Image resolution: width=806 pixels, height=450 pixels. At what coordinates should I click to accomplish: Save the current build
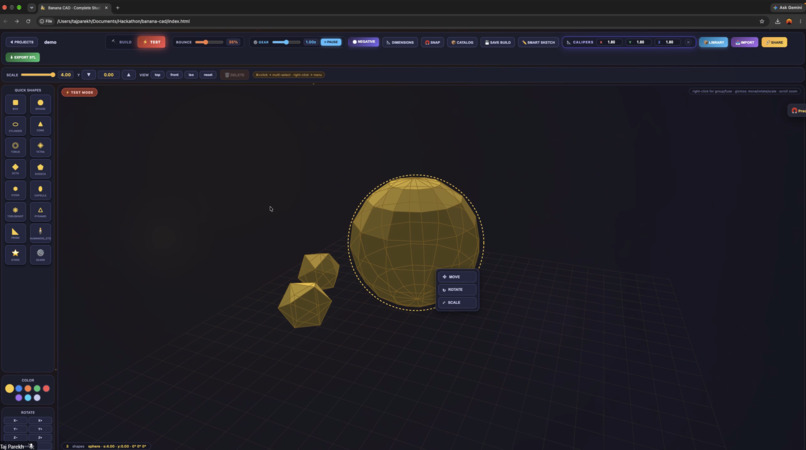coord(498,42)
